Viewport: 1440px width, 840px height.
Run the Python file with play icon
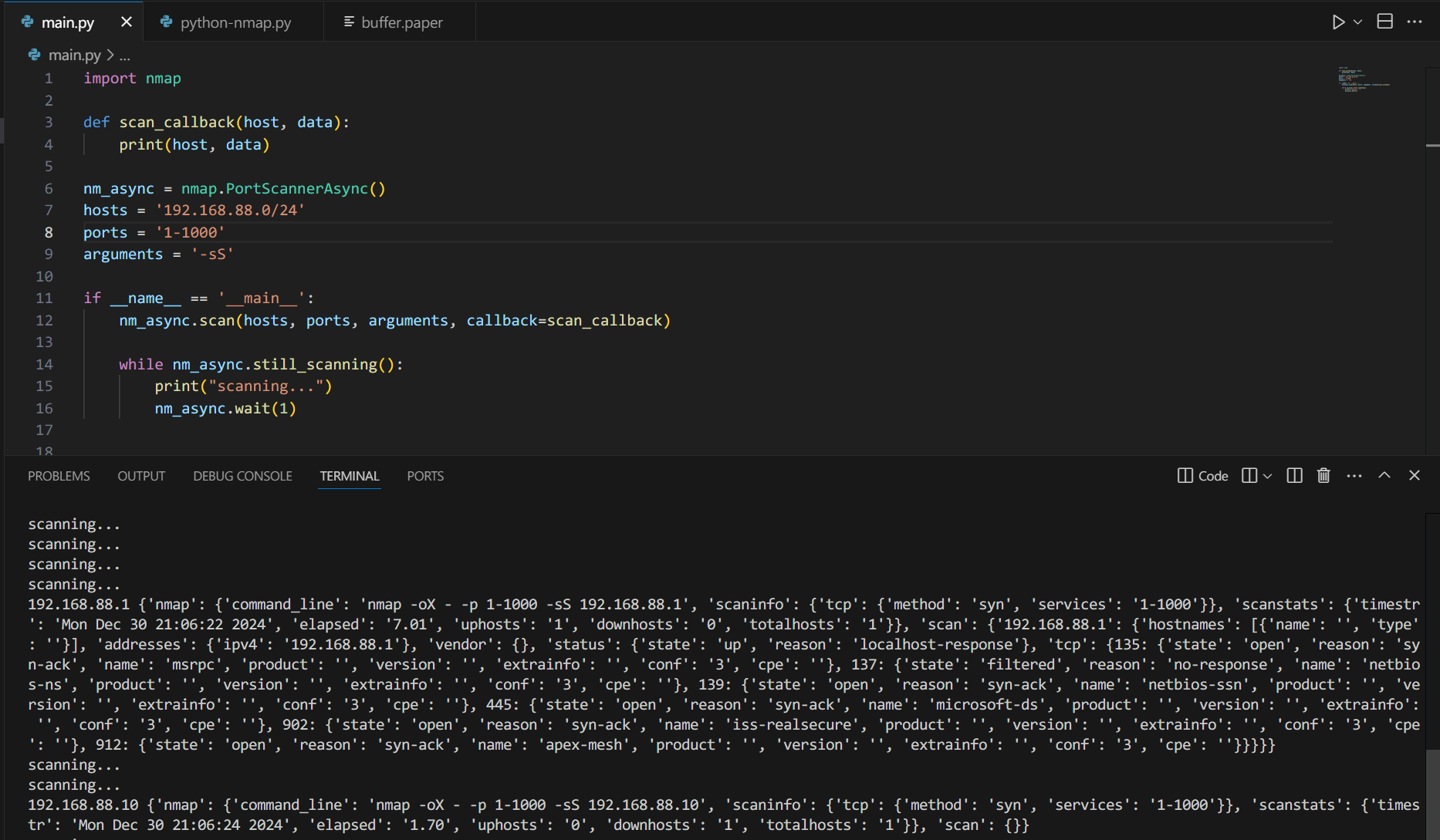(1338, 22)
